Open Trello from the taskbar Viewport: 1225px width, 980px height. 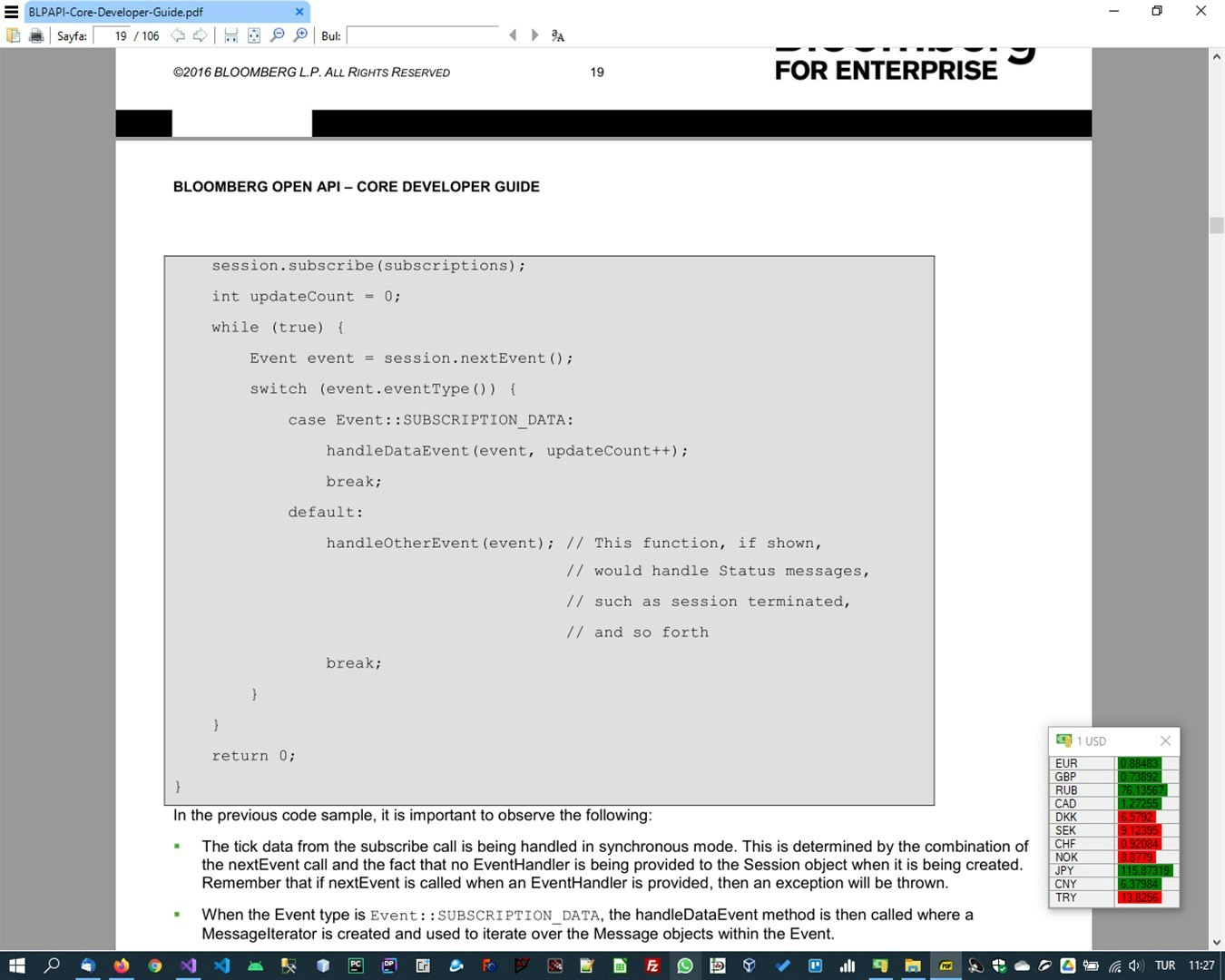click(x=815, y=965)
